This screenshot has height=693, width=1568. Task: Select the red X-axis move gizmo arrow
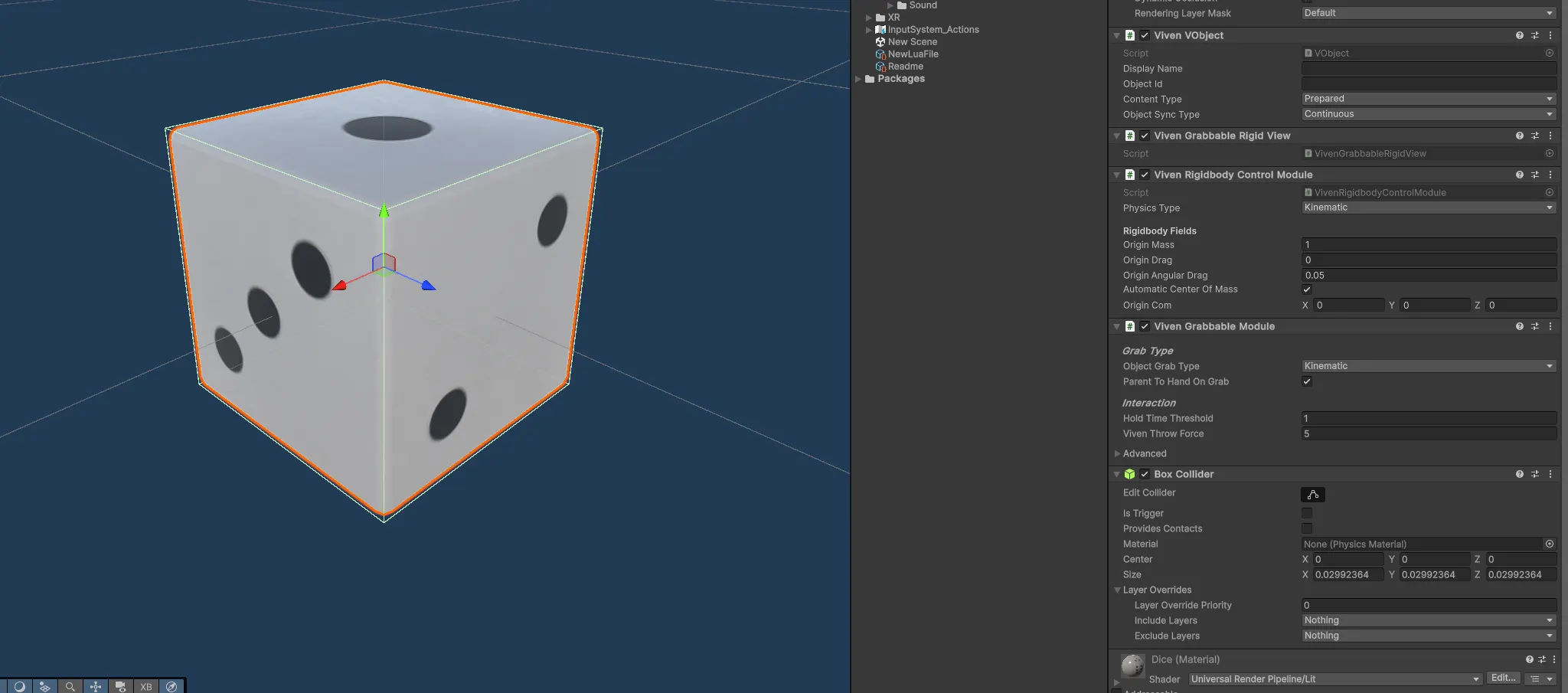click(x=339, y=286)
